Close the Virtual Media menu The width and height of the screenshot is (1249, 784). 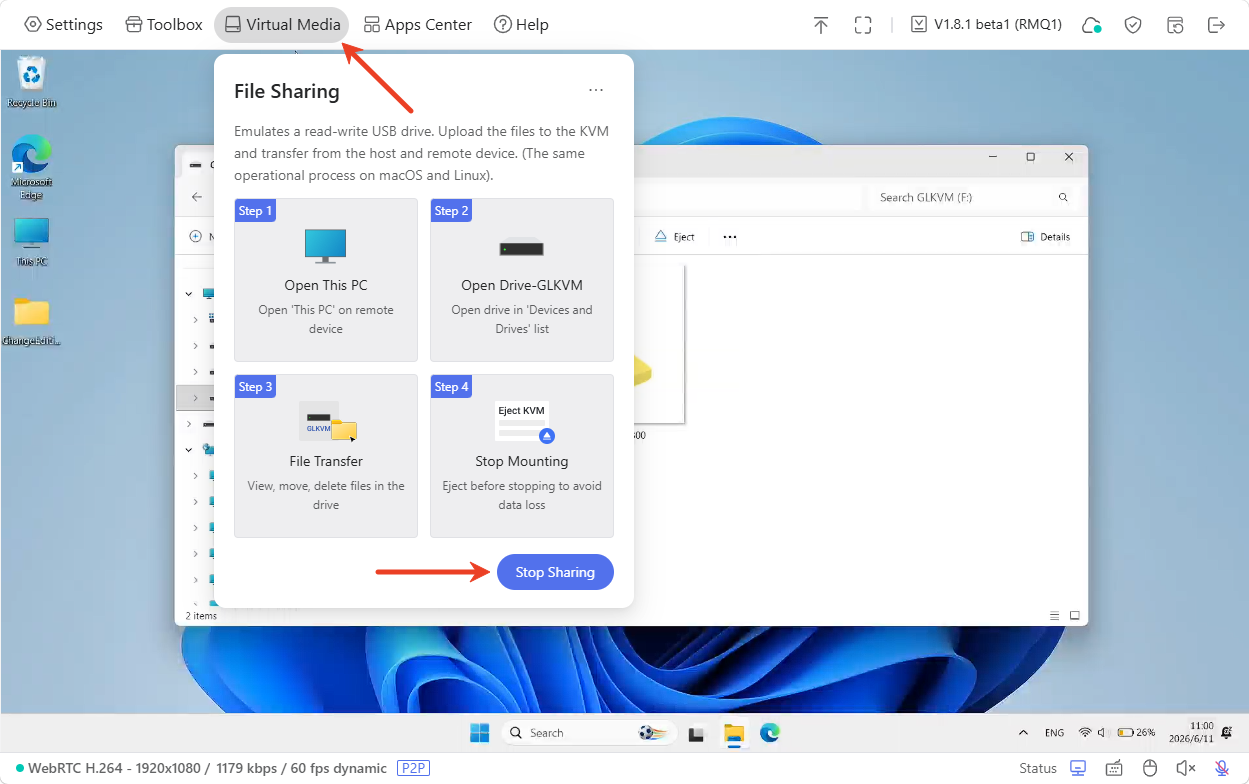(x=281, y=25)
